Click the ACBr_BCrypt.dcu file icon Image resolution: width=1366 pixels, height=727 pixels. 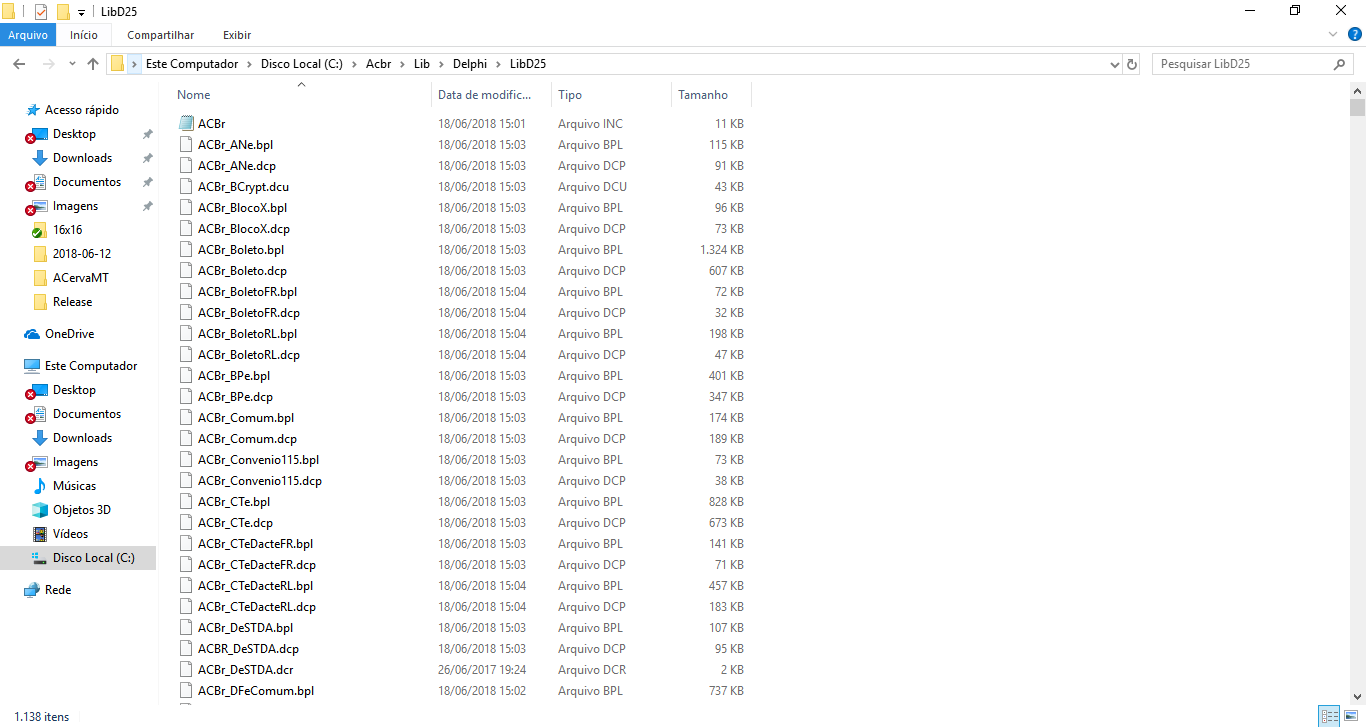(185, 187)
